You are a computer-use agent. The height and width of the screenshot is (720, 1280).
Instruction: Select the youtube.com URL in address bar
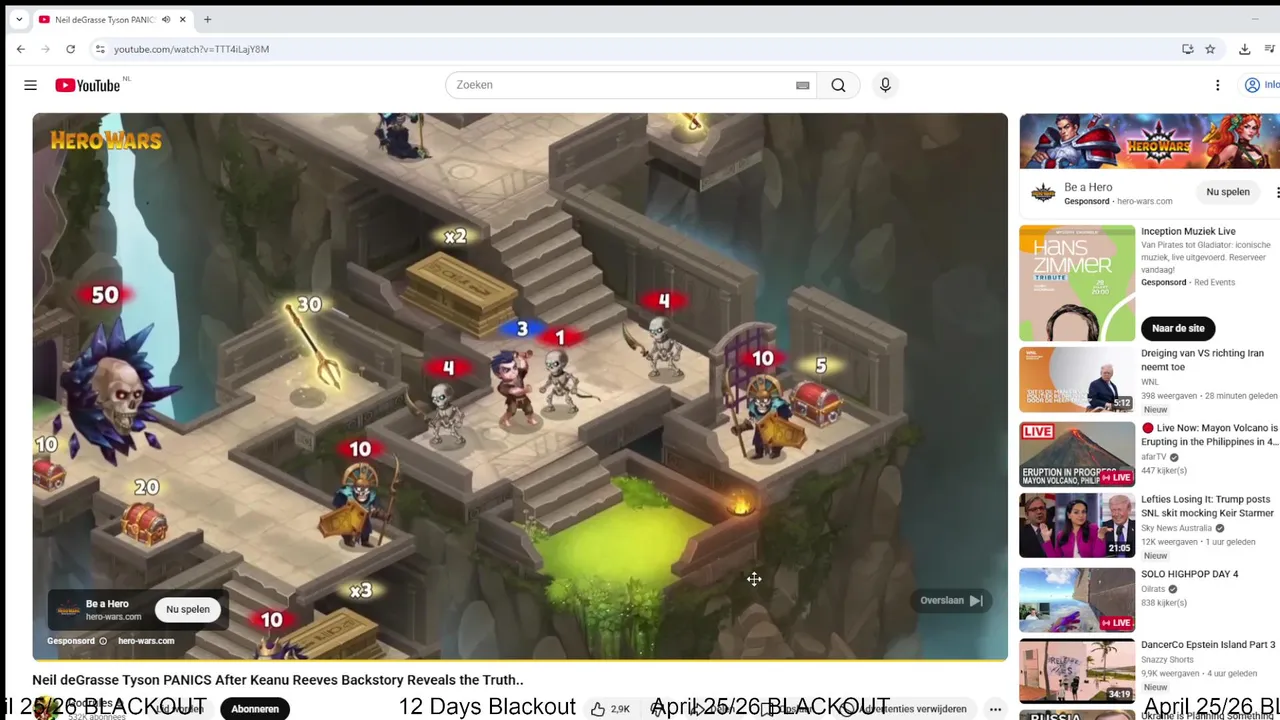[191, 49]
